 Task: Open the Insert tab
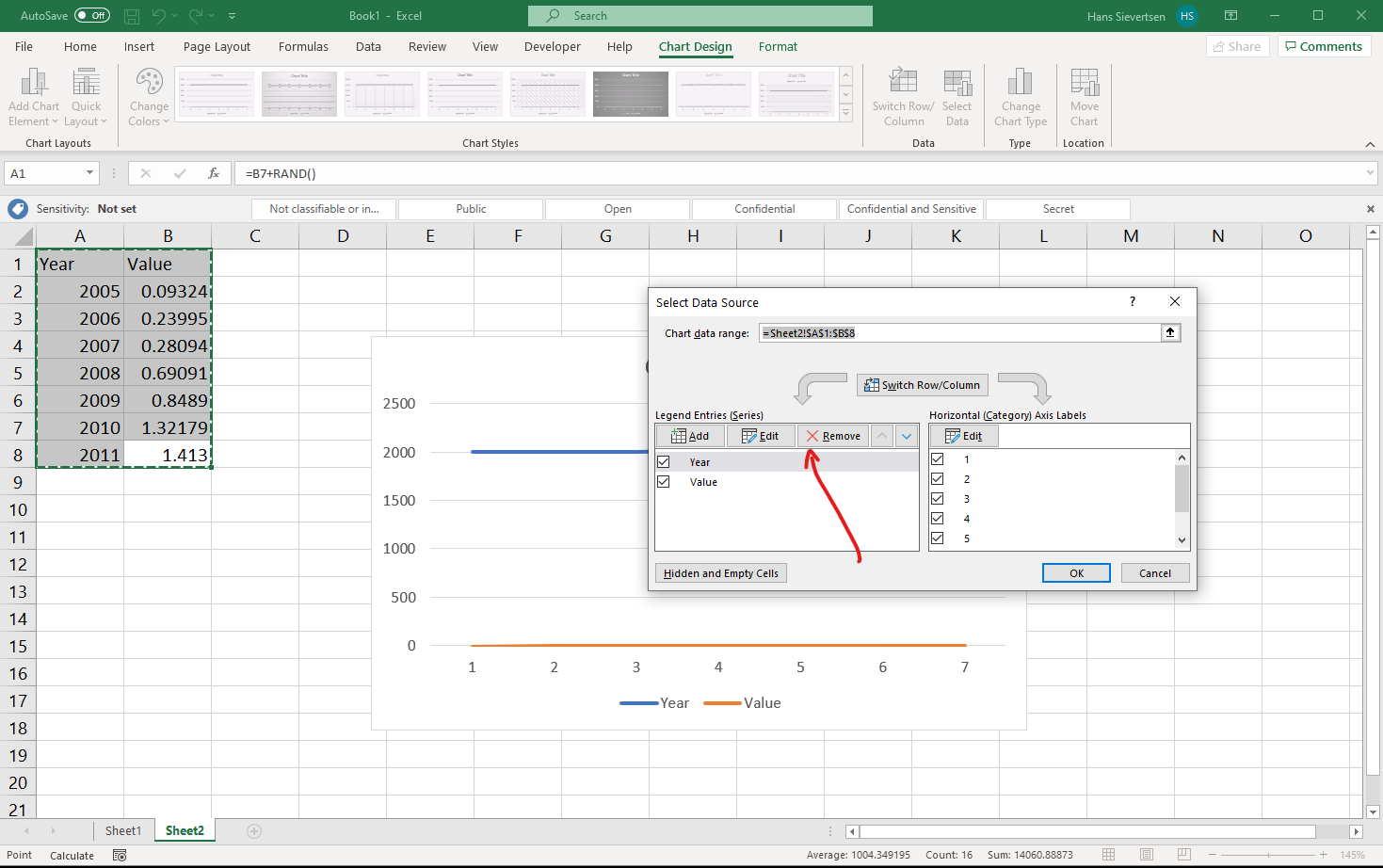(139, 47)
